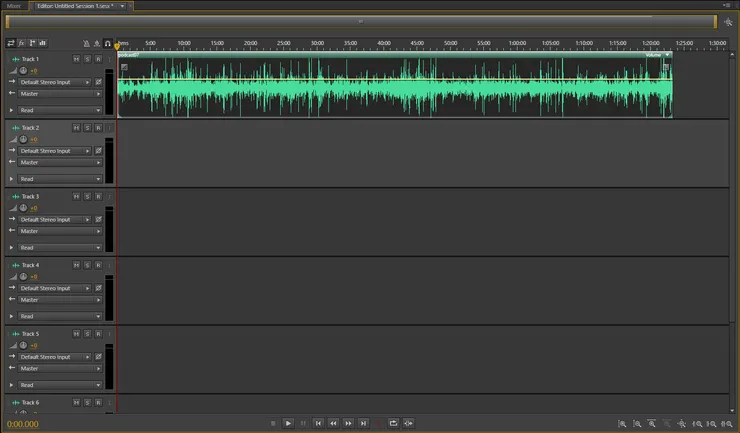
Task: Open Track 4 Master output dropdown
Action: tap(60, 300)
